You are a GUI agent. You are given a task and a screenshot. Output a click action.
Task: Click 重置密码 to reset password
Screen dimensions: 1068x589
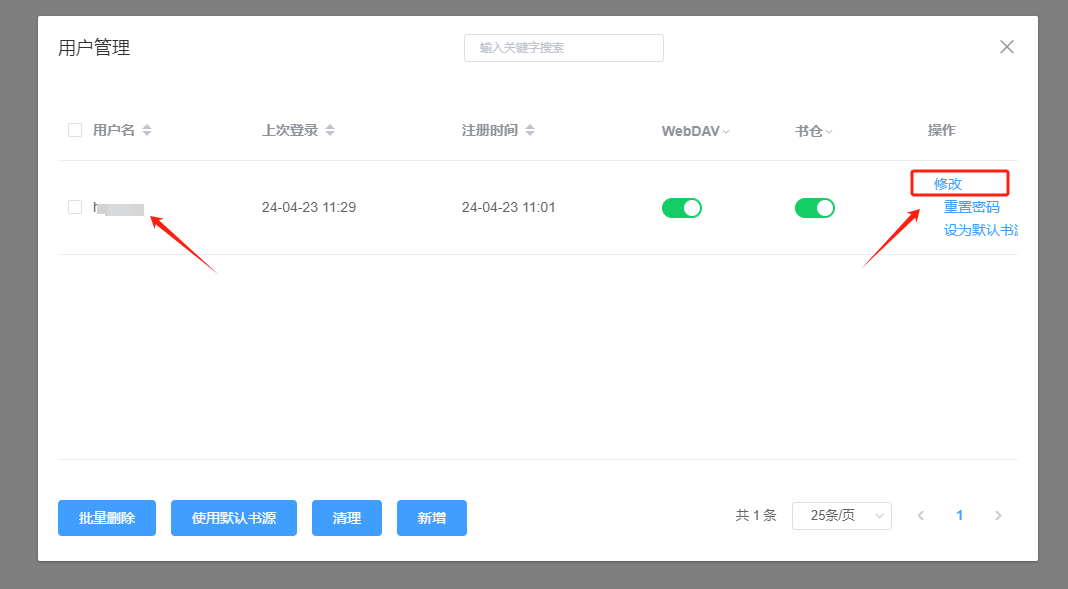(x=971, y=207)
